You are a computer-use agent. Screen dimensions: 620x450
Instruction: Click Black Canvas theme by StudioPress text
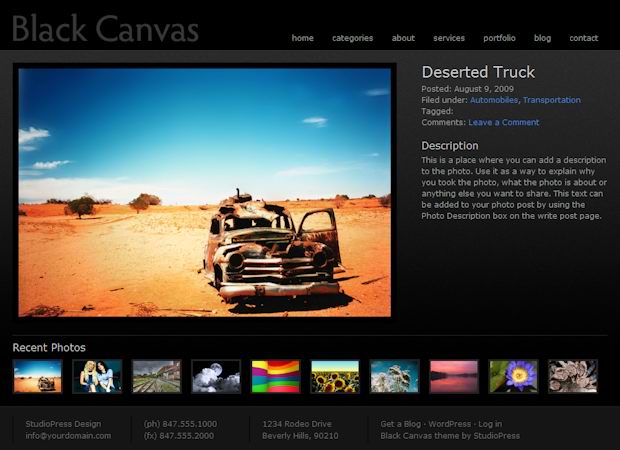[x=450, y=436]
